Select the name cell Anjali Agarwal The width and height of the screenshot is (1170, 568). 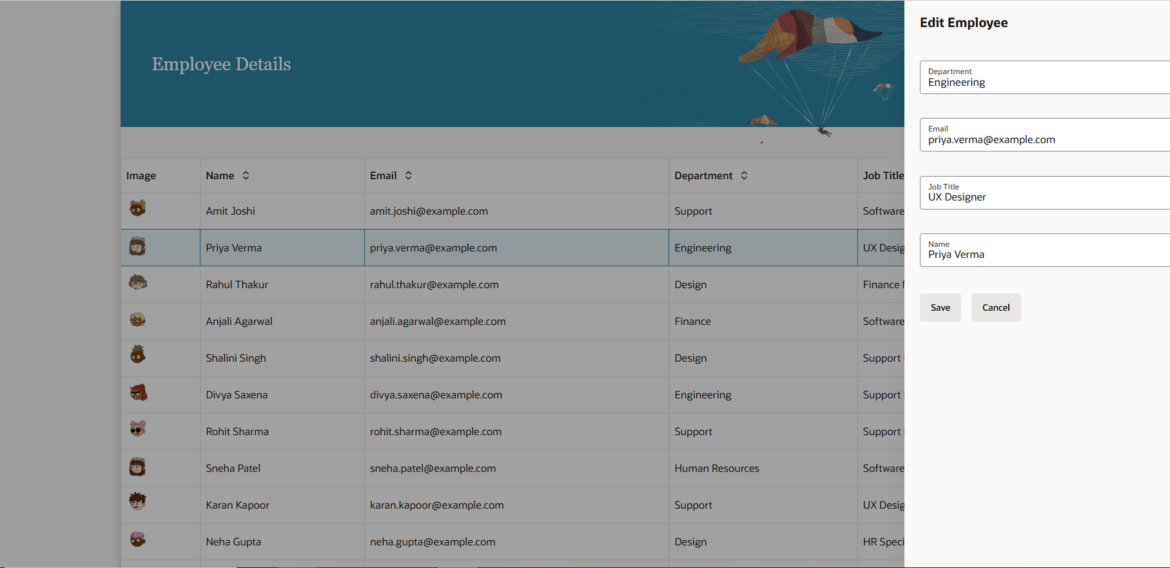(x=282, y=322)
